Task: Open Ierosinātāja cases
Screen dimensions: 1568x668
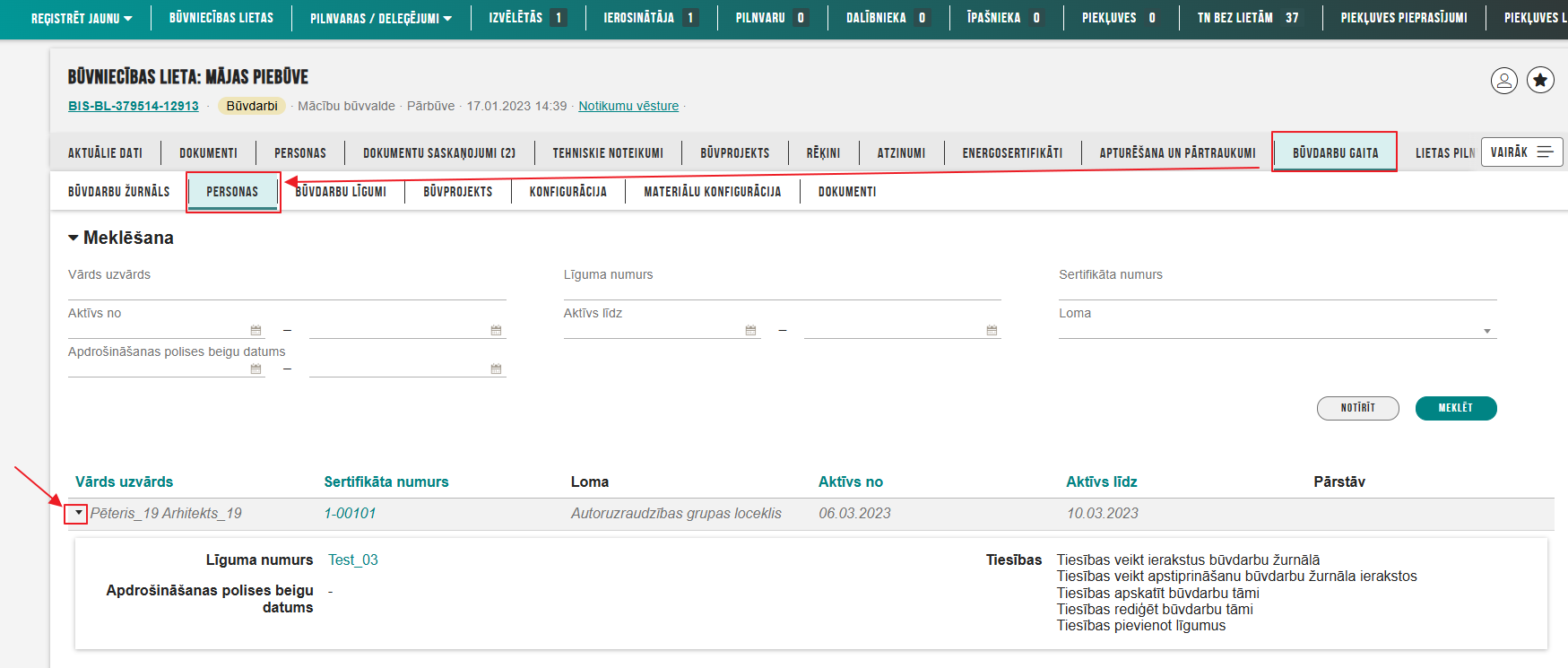Action: 650,18
